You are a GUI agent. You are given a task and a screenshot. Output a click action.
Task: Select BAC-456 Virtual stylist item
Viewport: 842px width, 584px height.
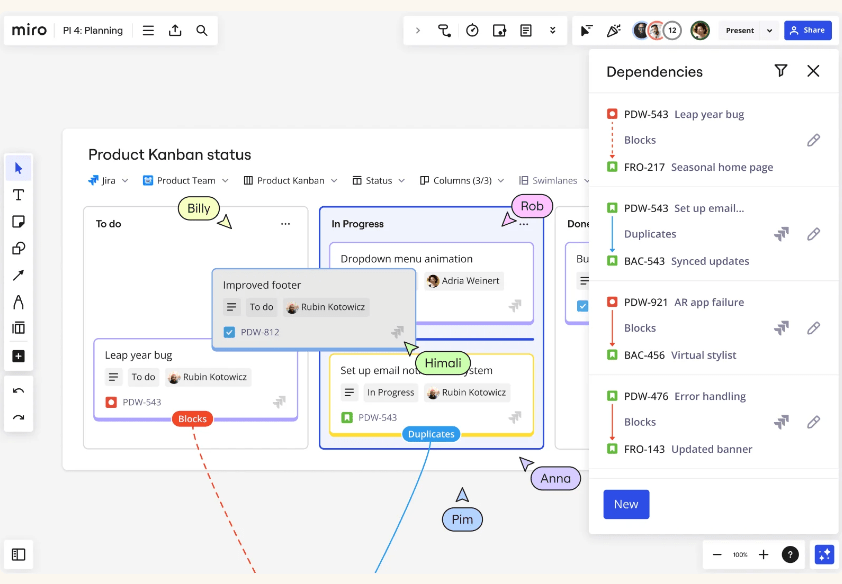click(x=680, y=355)
